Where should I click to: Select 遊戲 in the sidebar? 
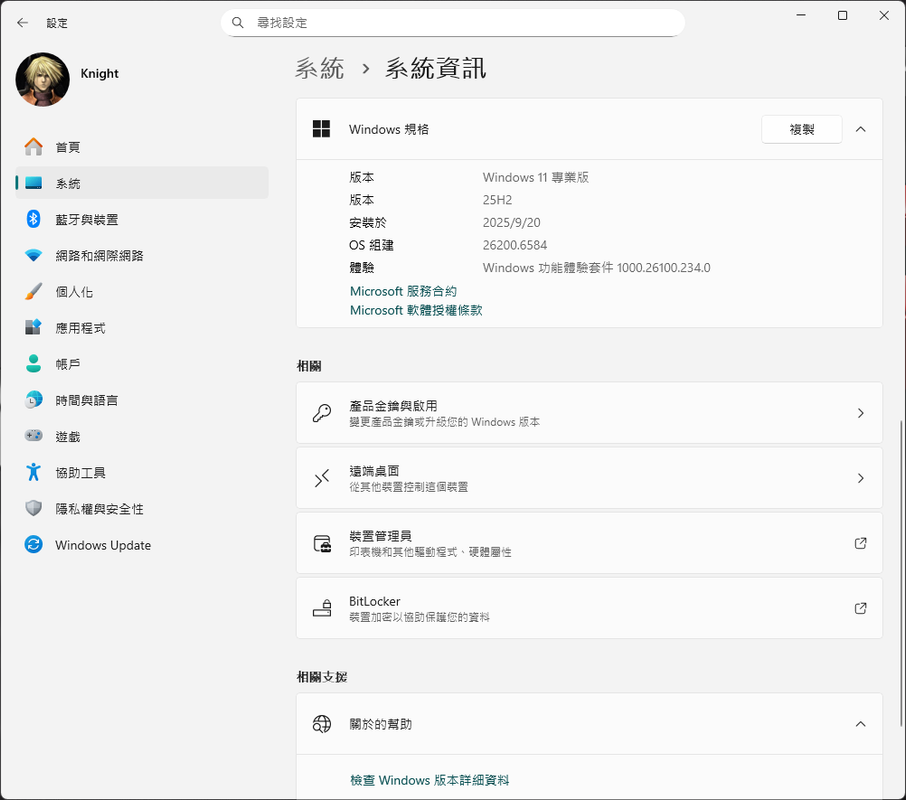[x=142, y=436]
